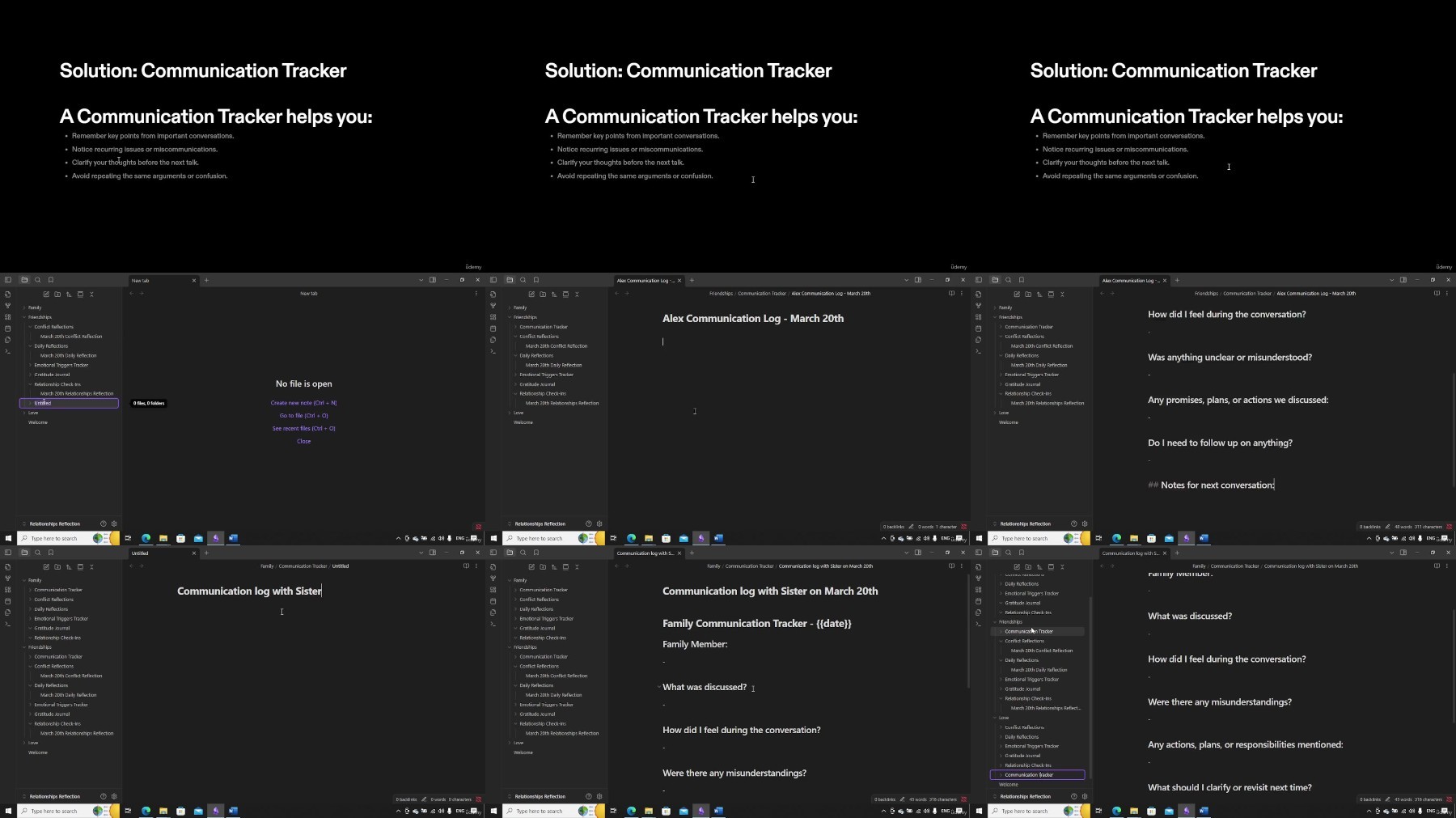Image resolution: width=1456 pixels, height=818 pixels.
Task: Click new folder icon in {{date}} template window
Action: (543, 566)
